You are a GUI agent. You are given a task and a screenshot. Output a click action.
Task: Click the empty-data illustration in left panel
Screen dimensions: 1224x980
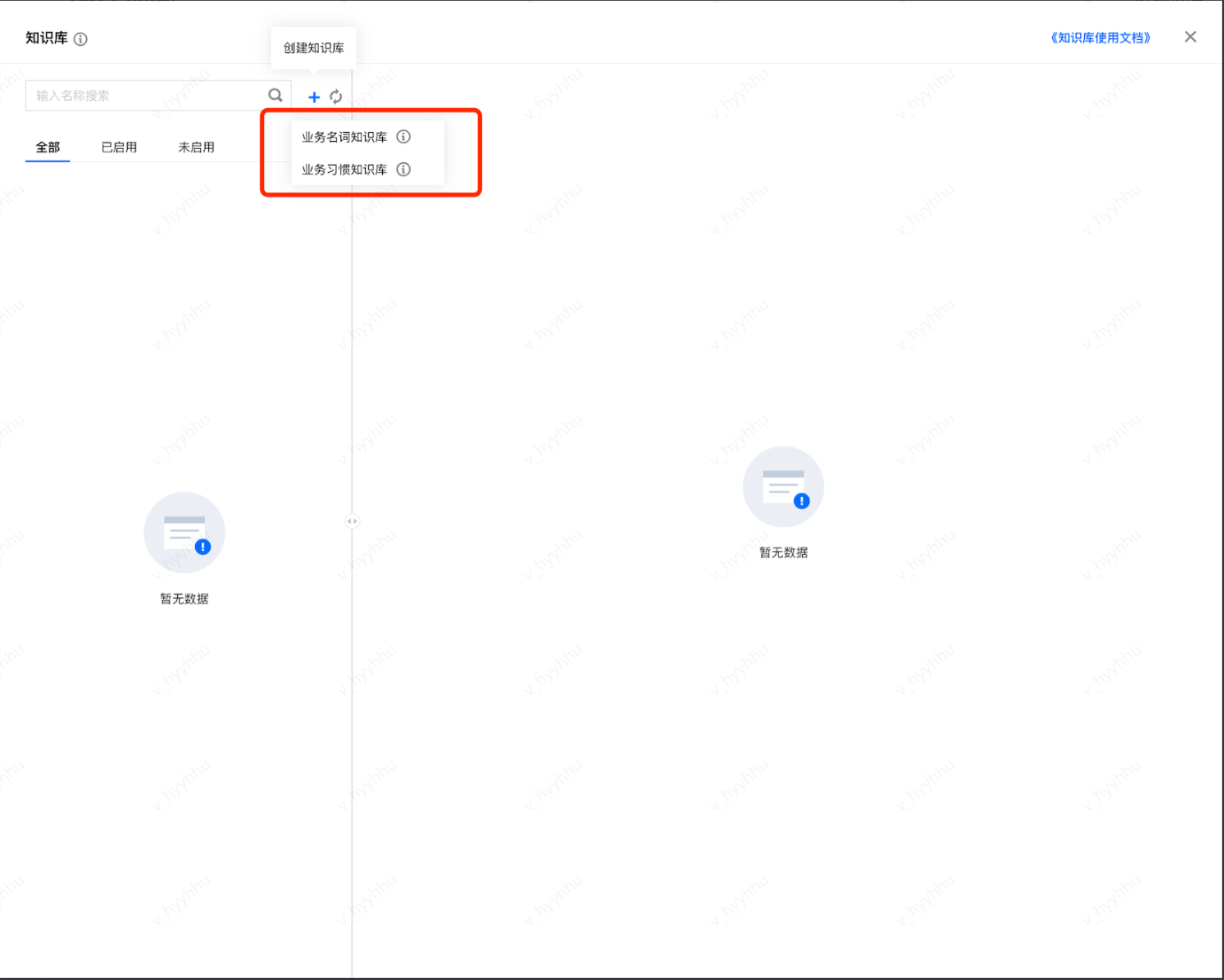point(184,533)
